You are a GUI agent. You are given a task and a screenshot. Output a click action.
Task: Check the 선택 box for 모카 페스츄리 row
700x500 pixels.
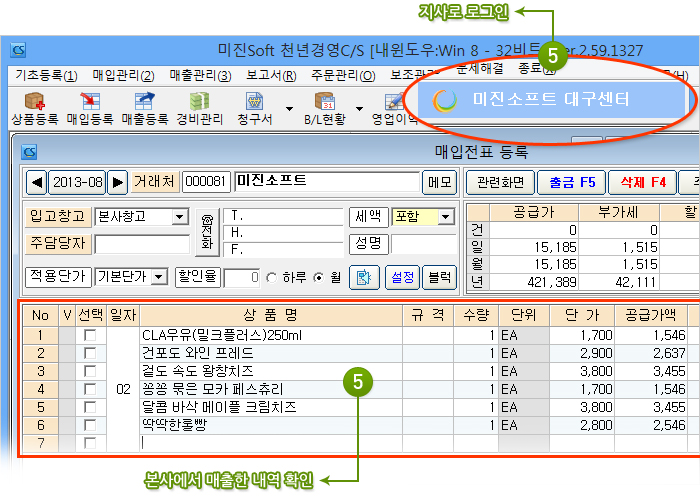(90, 389)
